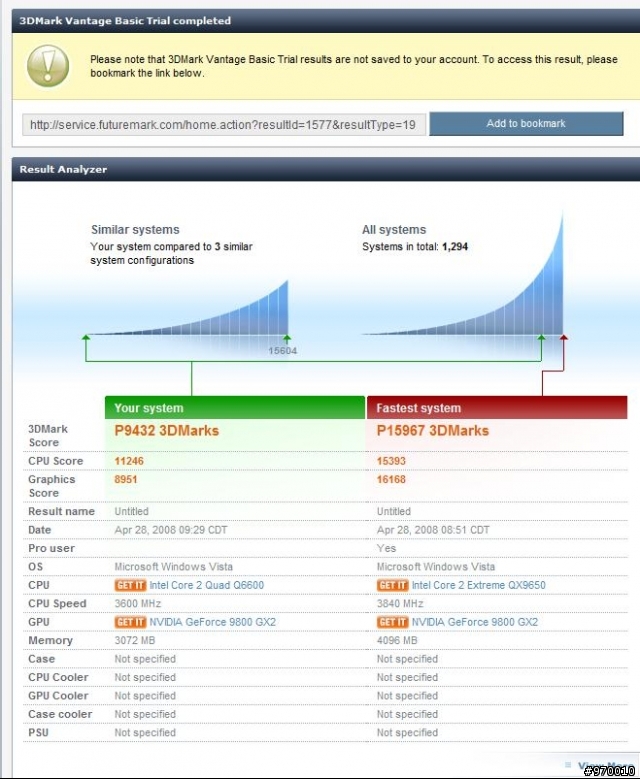Click the CPU score value 11246
This screenshot has width=640, height=779.
coord(129,461)
